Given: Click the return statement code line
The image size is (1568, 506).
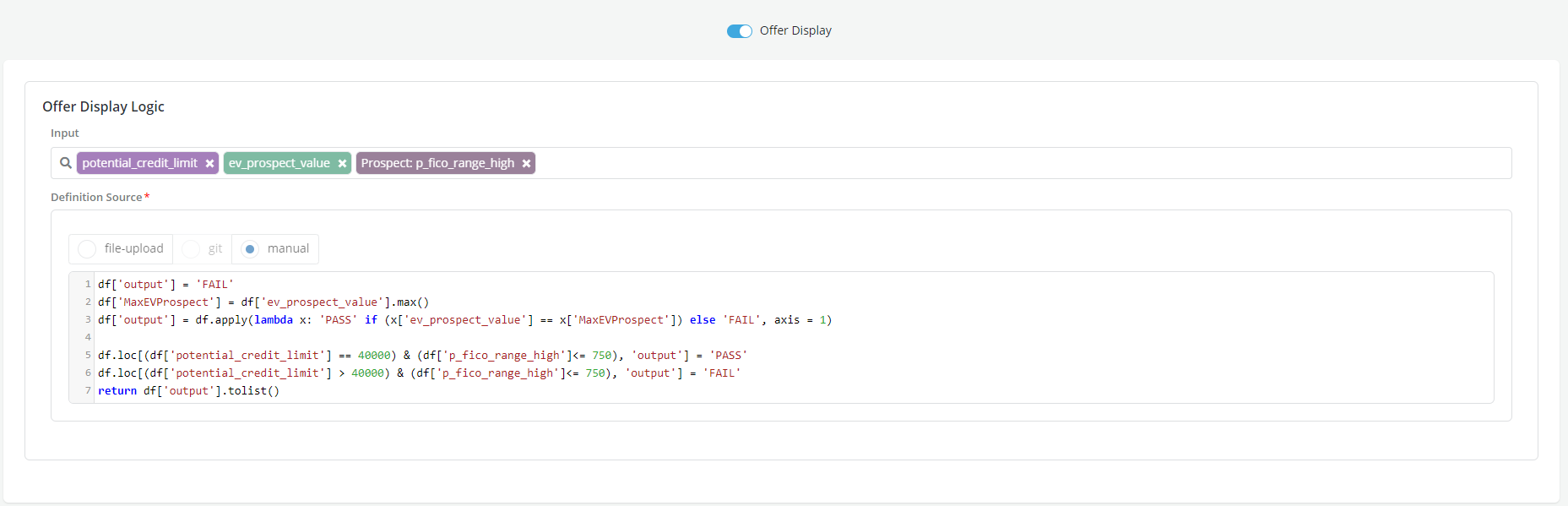Looking at the screenshot, I should coord(188,391).
